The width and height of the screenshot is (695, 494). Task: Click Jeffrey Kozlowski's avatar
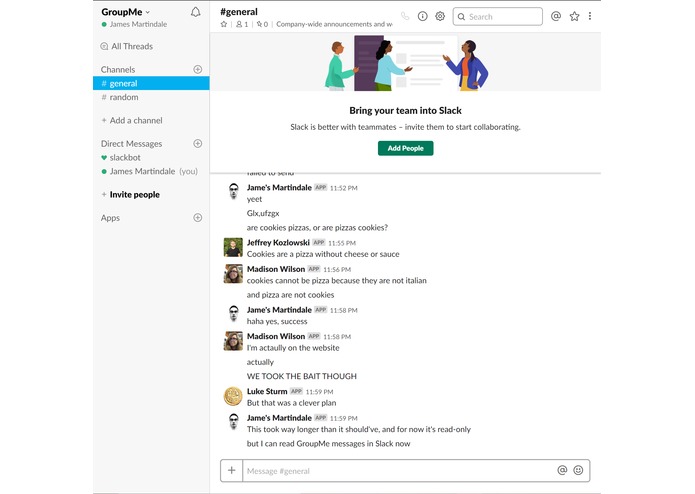click(x=233, y=247)
